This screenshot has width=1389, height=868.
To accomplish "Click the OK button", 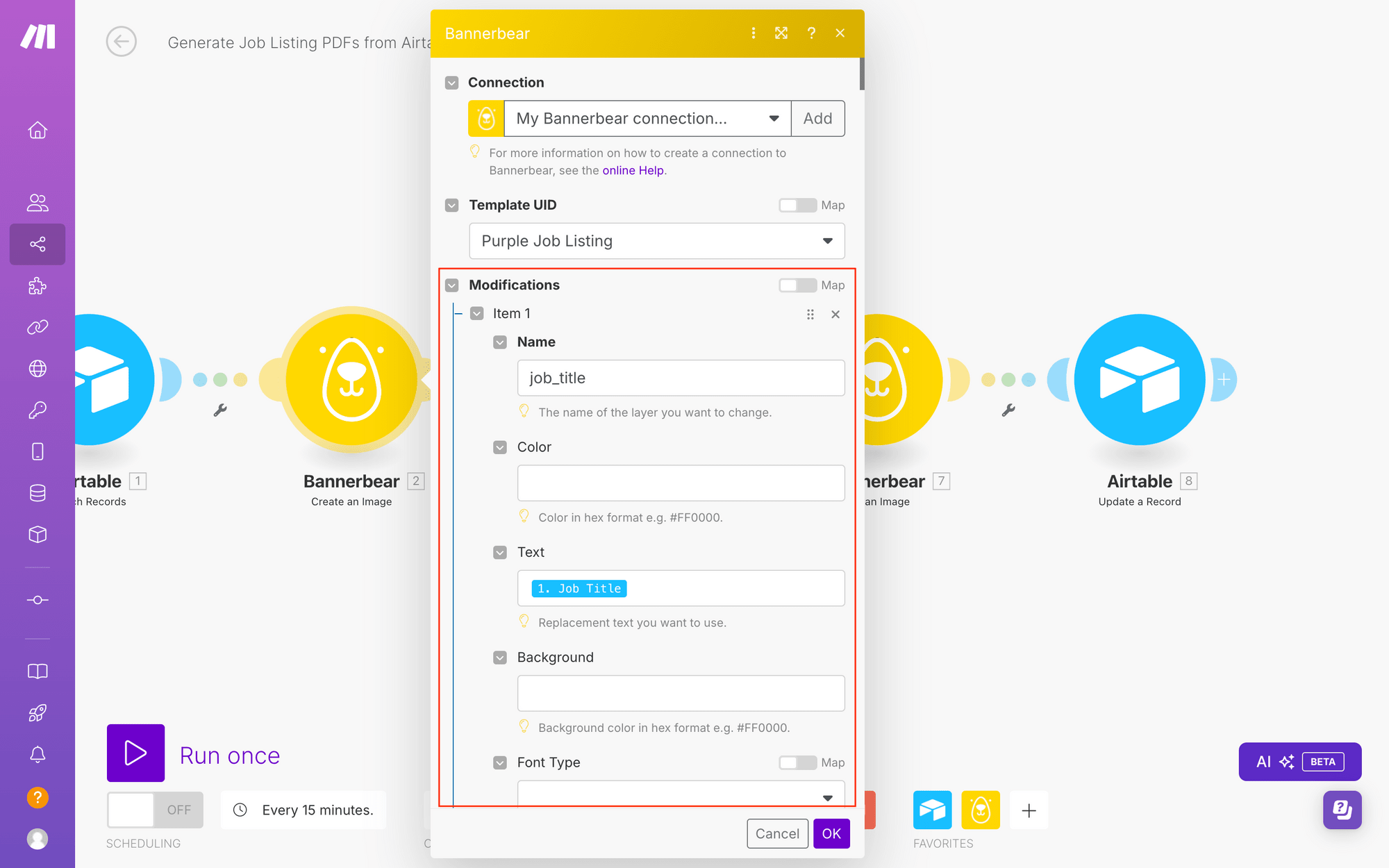I will tap(831, 833).
